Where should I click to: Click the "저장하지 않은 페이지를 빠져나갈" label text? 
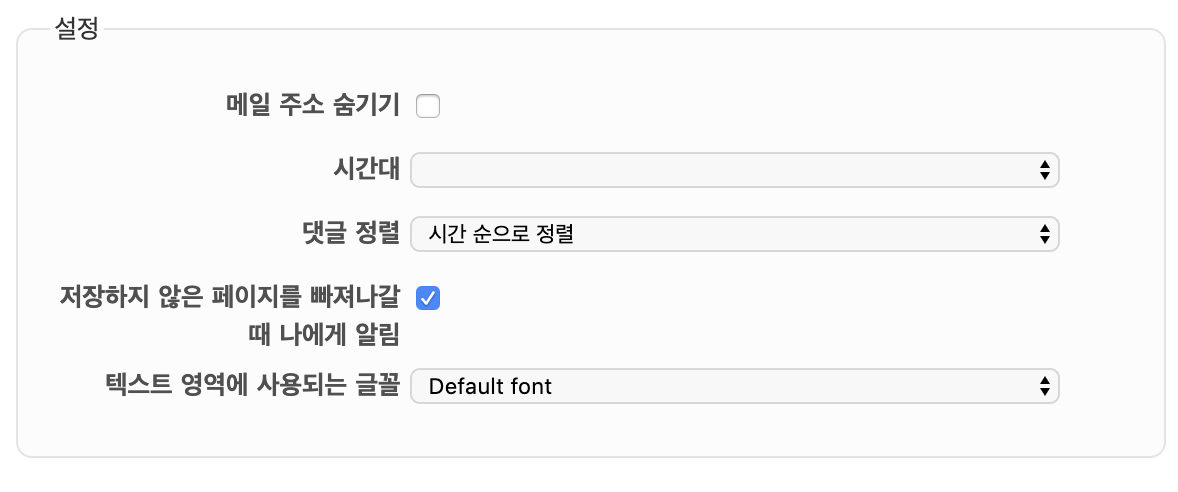(x=230, y=297)
